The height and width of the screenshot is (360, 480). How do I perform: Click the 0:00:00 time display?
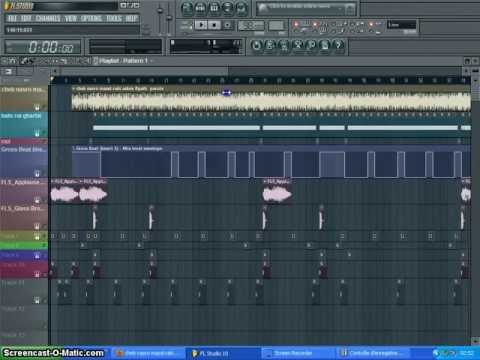(43, 47)
